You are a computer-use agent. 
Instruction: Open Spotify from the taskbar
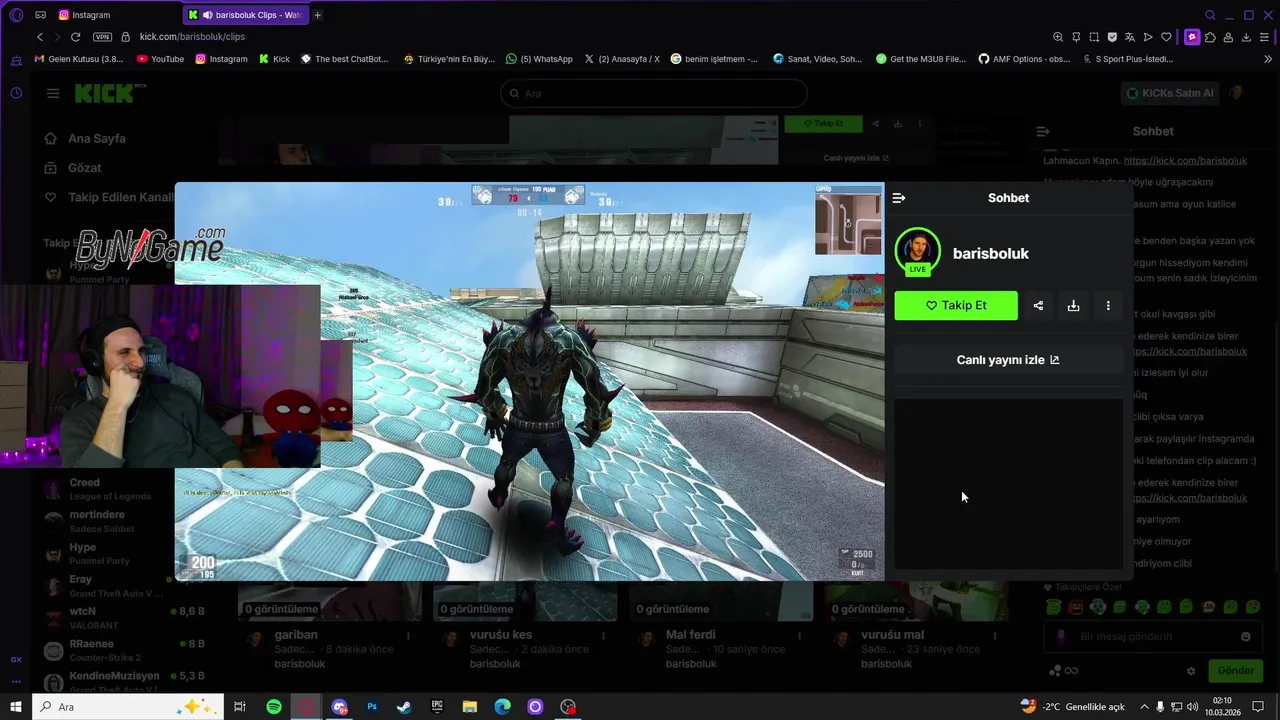pos(274,707)
